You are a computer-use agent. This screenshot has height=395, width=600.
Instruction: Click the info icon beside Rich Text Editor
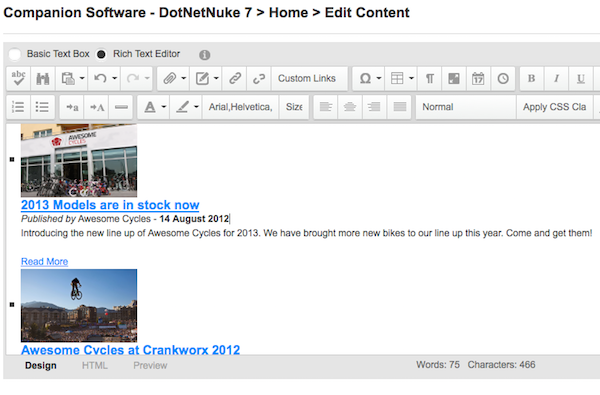(205, 55)
